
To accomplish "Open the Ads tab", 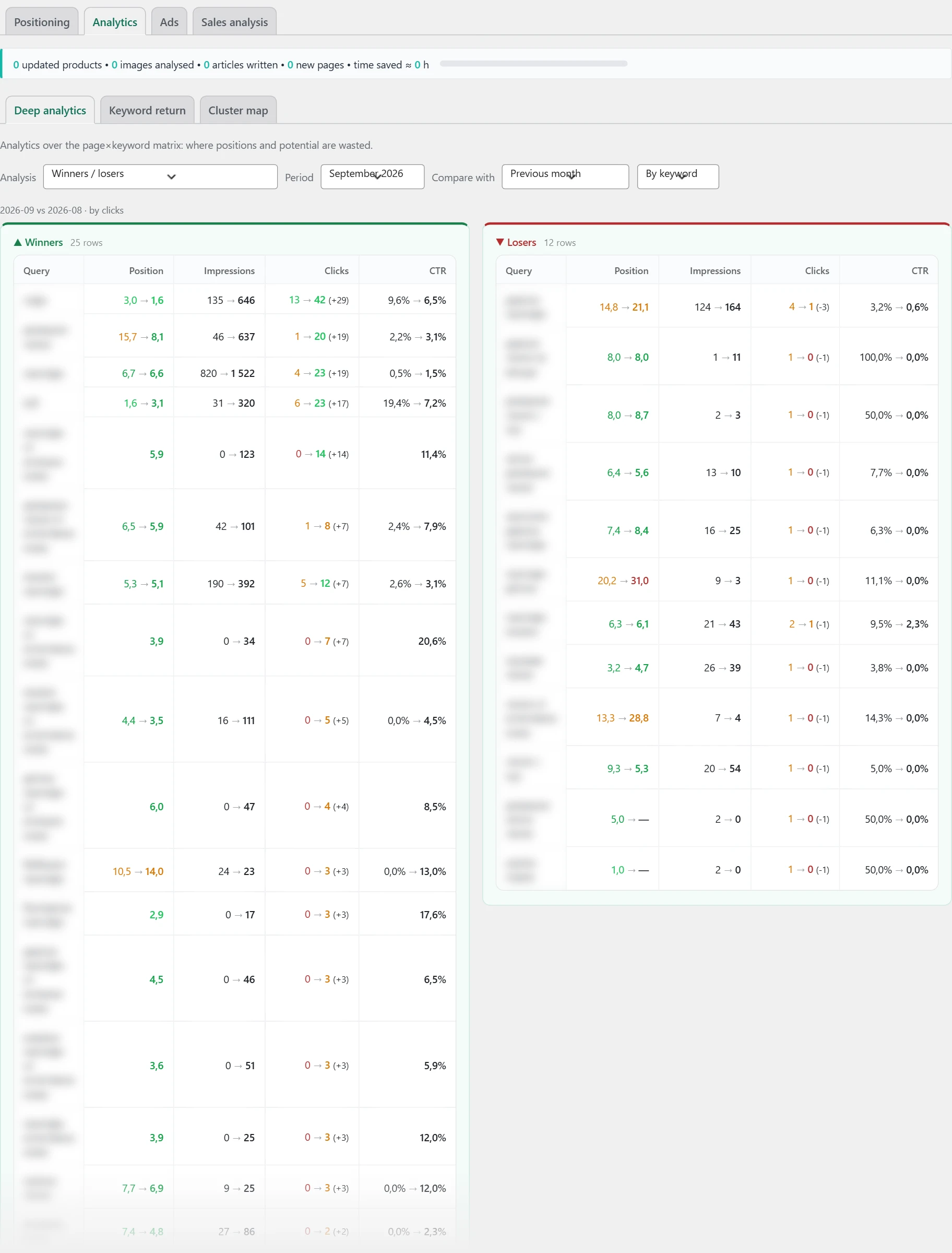I will pos(169,21).
